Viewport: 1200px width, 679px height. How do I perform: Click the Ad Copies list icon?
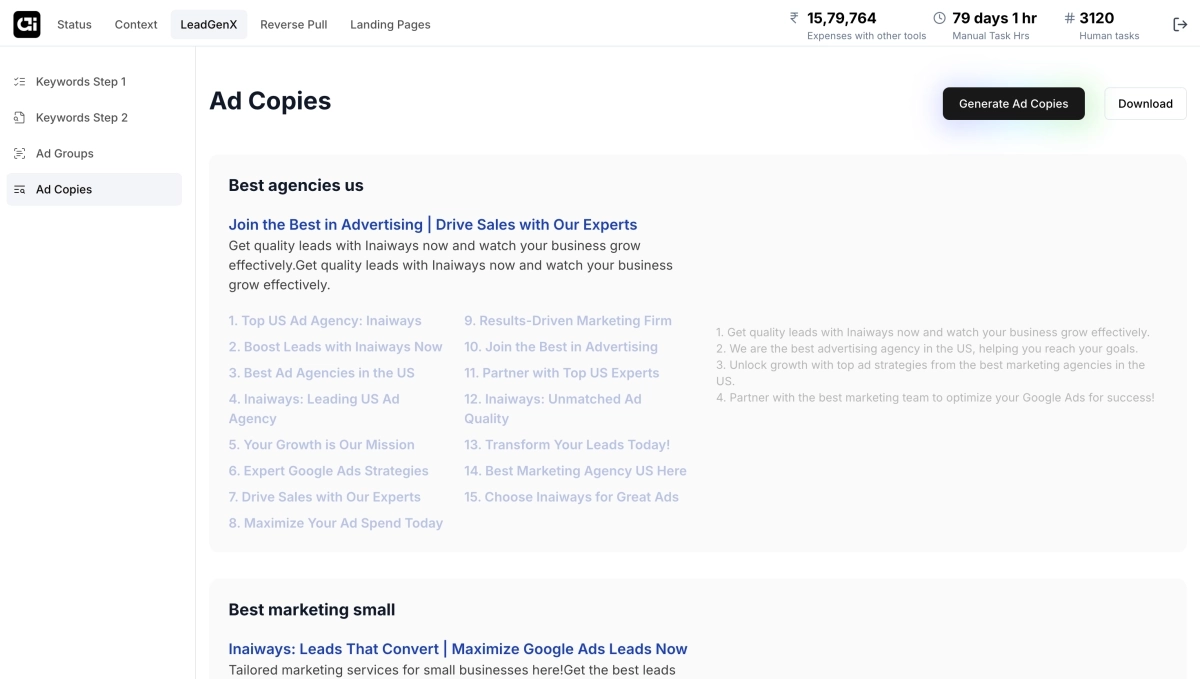point(19,189)
